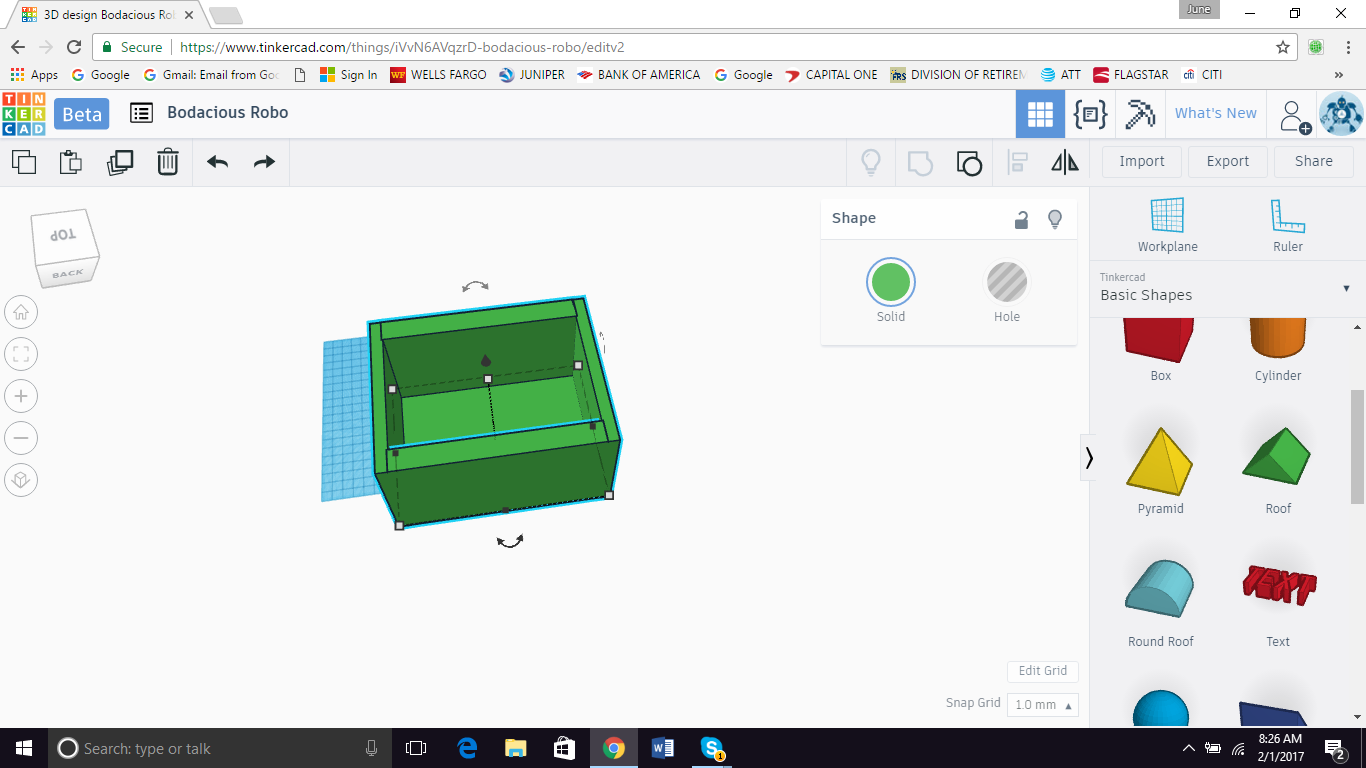Select the Round Roof shape
This screenshot has height=768, width=1366.
1160,603
